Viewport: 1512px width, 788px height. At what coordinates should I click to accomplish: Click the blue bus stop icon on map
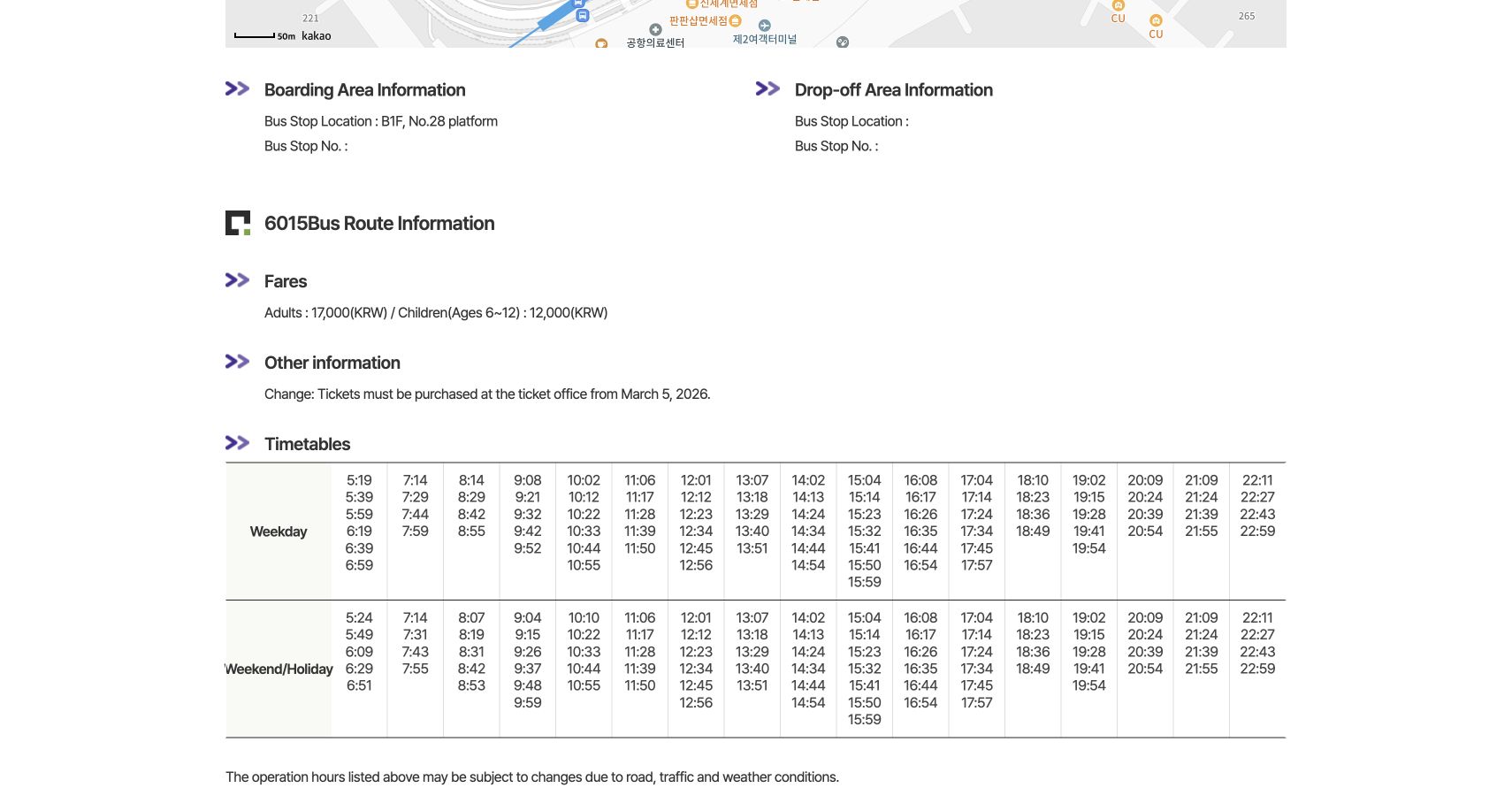click(582, 15)
